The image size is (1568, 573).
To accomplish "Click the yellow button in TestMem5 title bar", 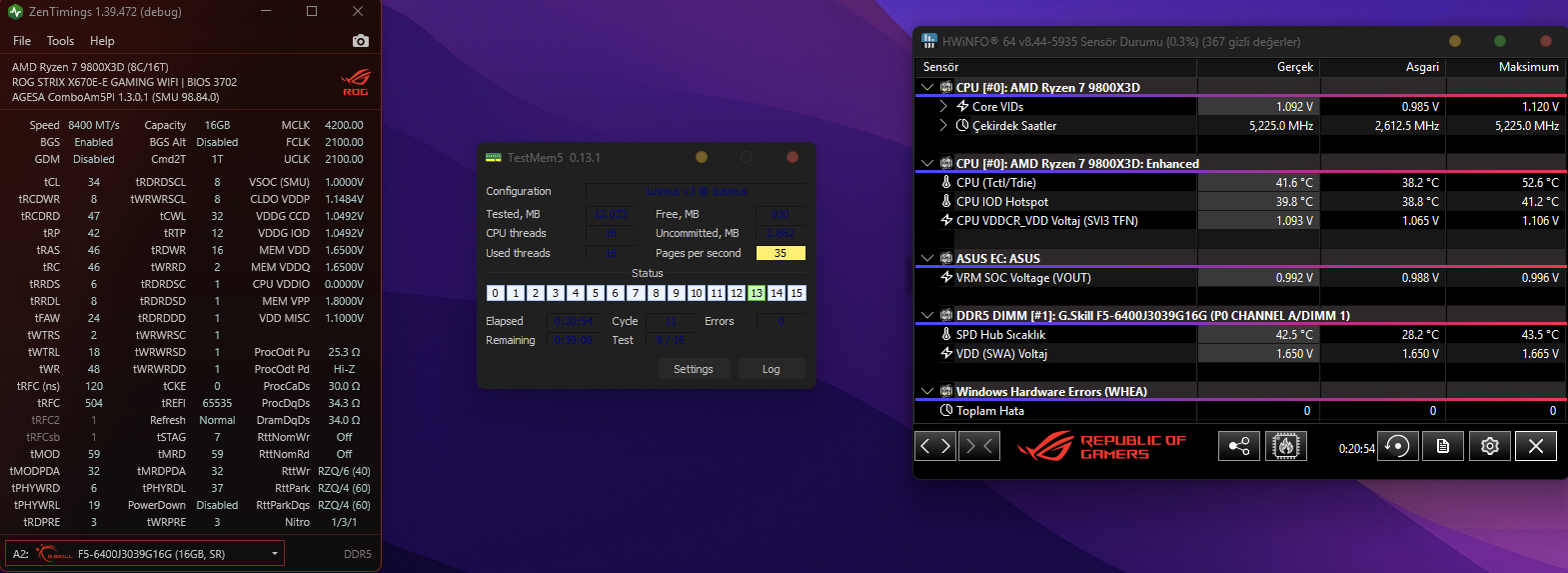I will tap(702, 157).
